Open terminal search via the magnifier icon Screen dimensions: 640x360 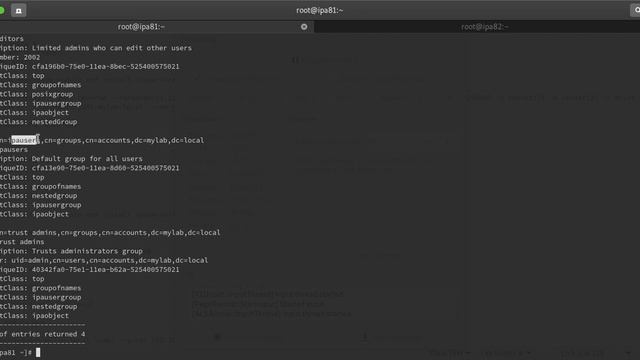coord(636,10)
